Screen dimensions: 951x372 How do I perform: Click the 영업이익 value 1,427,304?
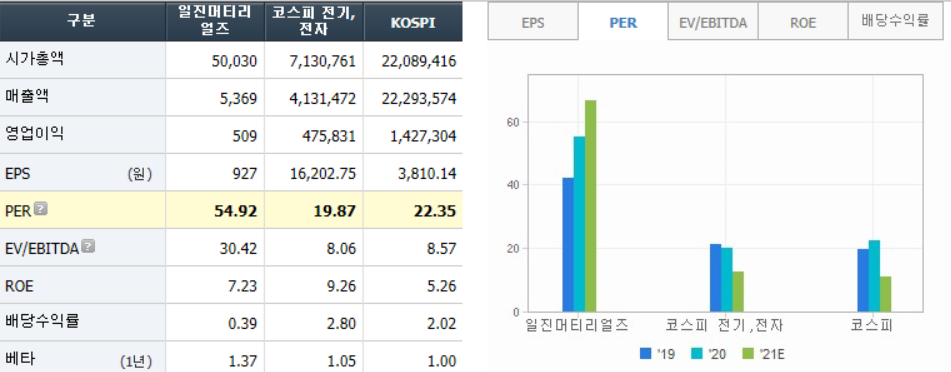point(423,136)
